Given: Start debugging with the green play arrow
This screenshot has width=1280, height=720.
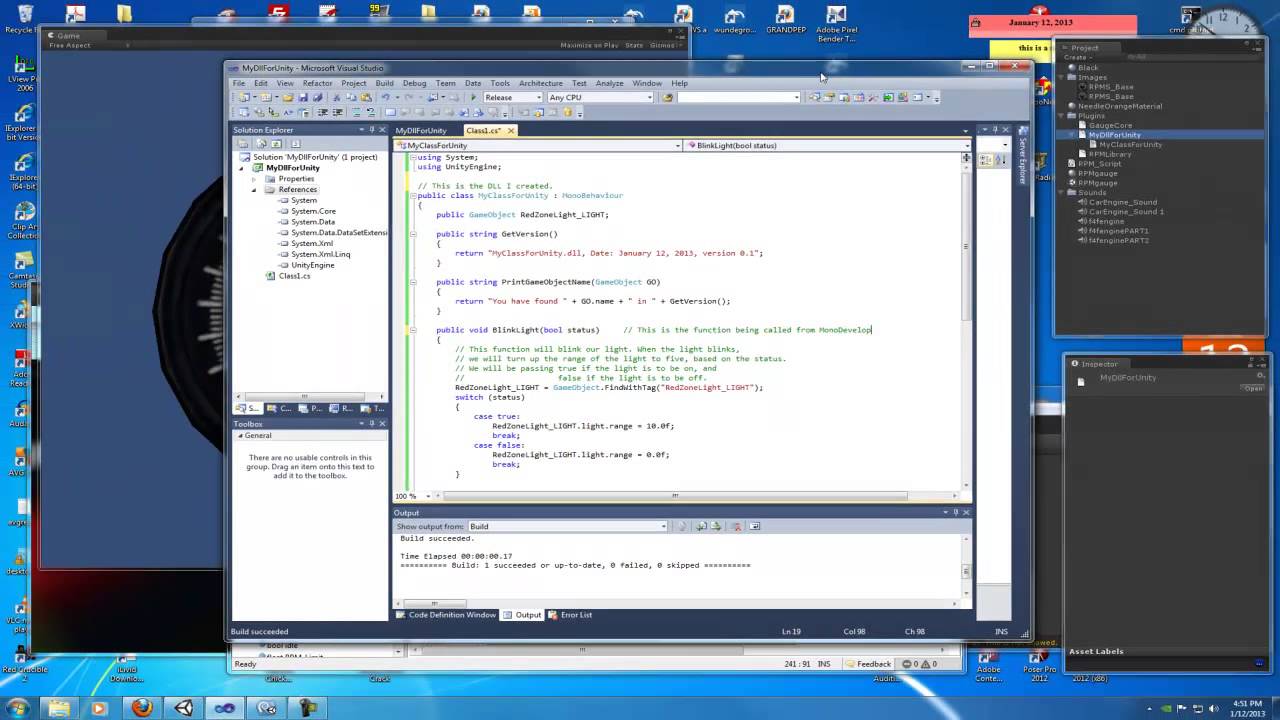Looking at the screenshot, I should 473,97.
